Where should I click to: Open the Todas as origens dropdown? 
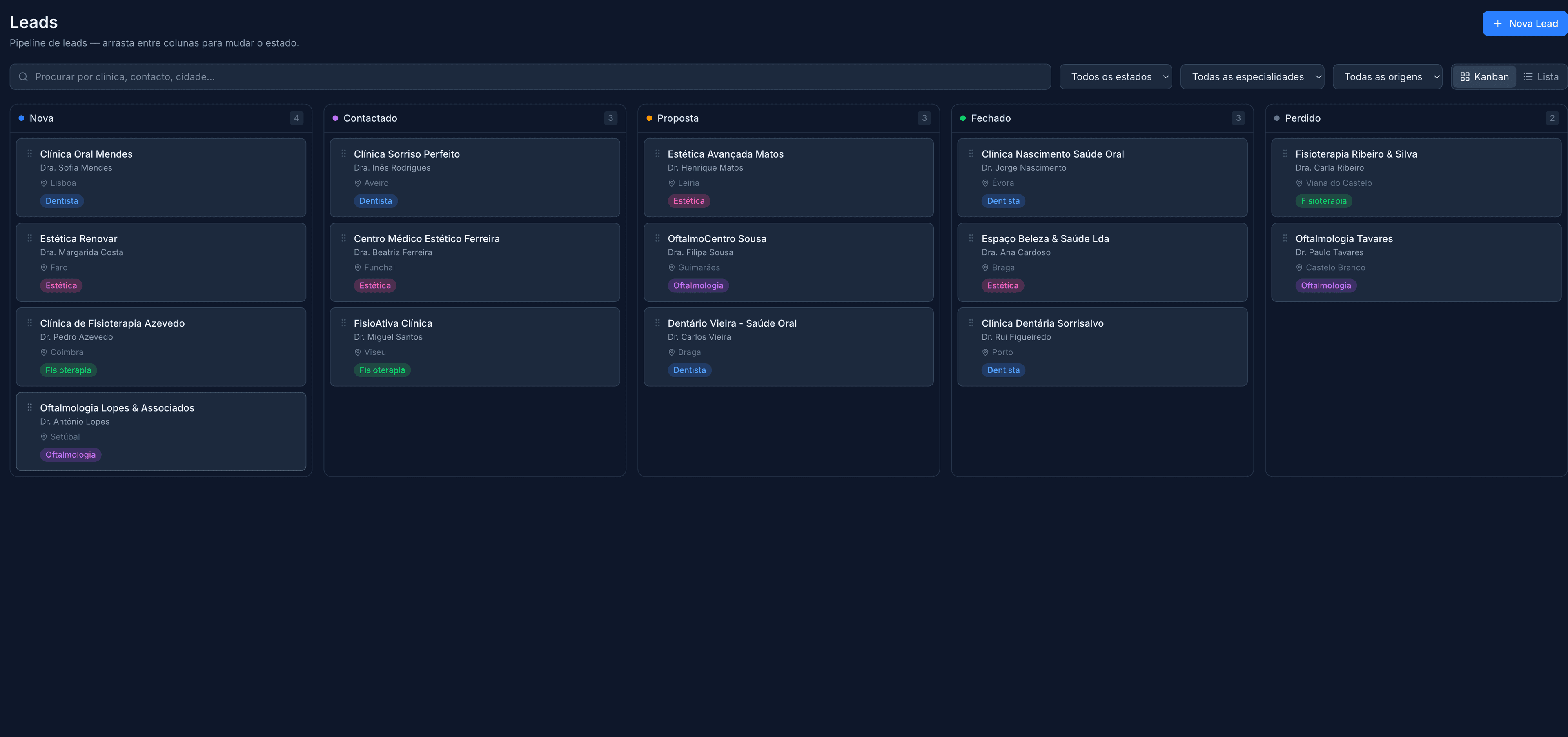1387,77
